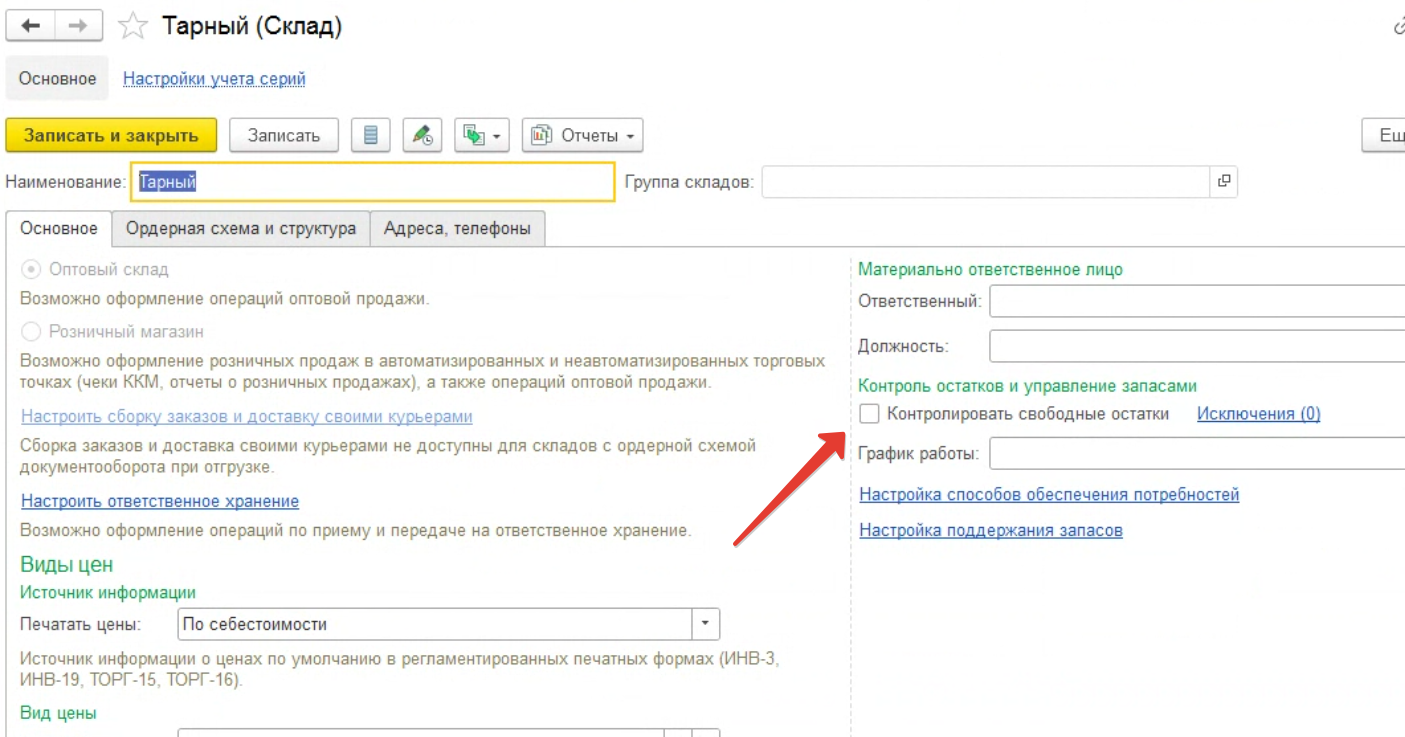This screenshot has height=737, width=1405.
Task: Open Настройка поддержания запасов link
Action: click(x=990, y=530)
